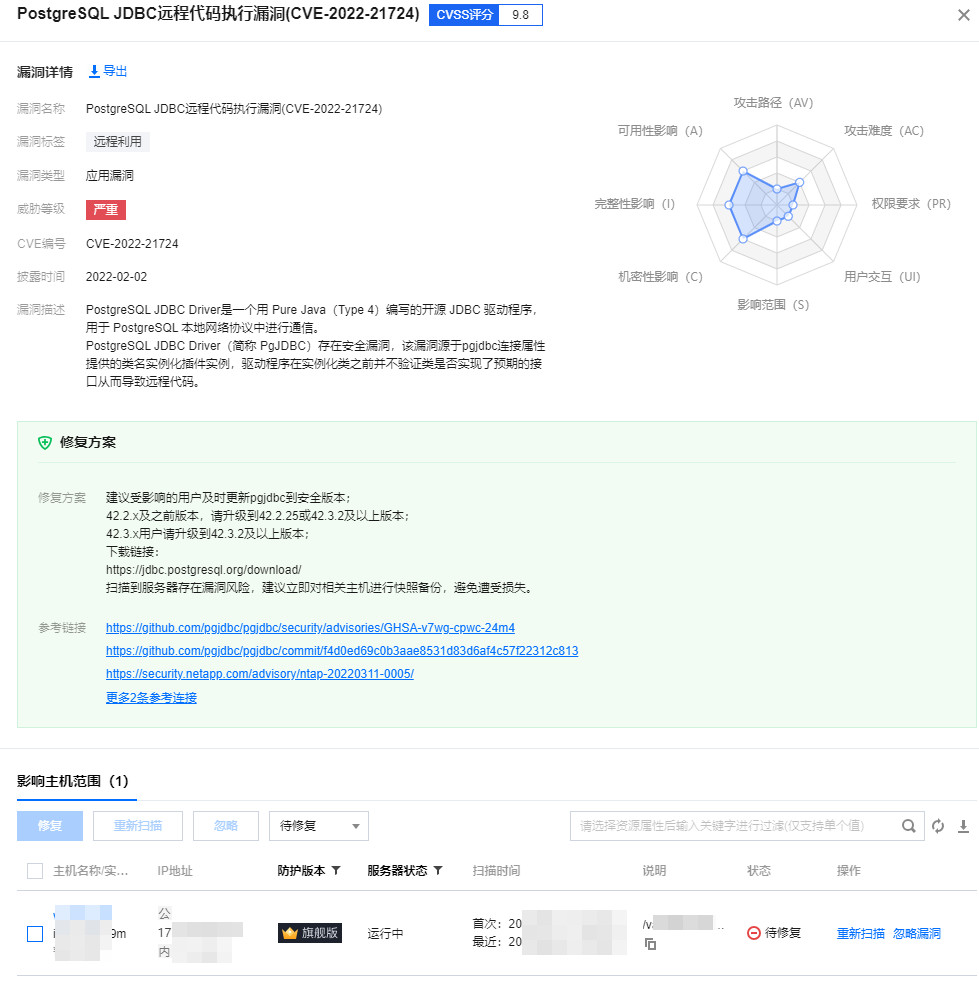Click the IP地址 column header
979x984 pixels.
pos(175,871)
